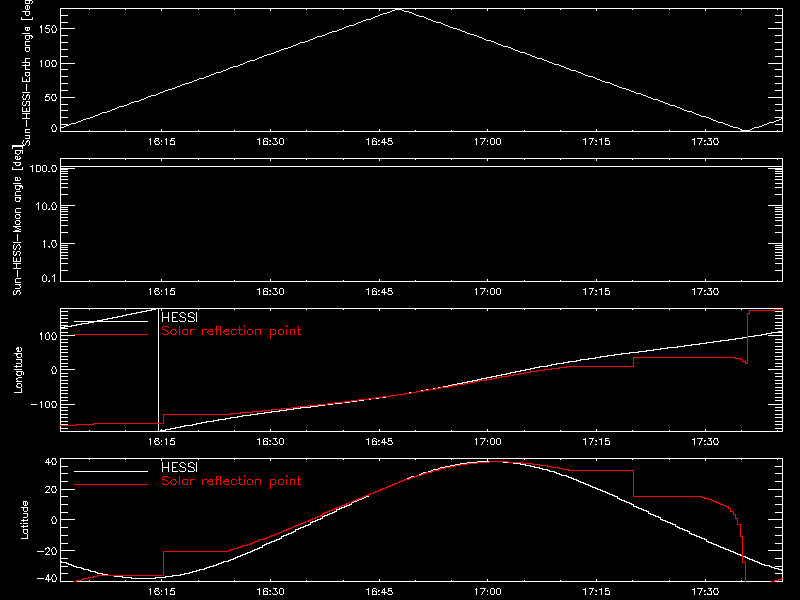Click the 16:45 label under Earth angle plot
This screenshot has height=600, width=800.
coord(379,142)
